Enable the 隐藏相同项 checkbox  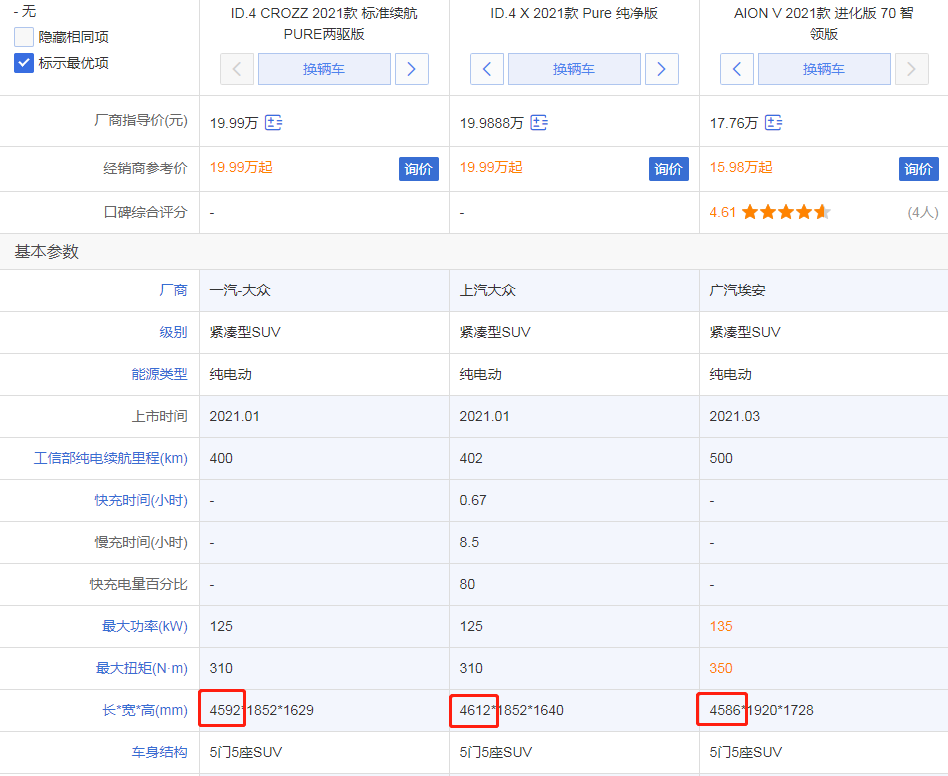[24, 37]
